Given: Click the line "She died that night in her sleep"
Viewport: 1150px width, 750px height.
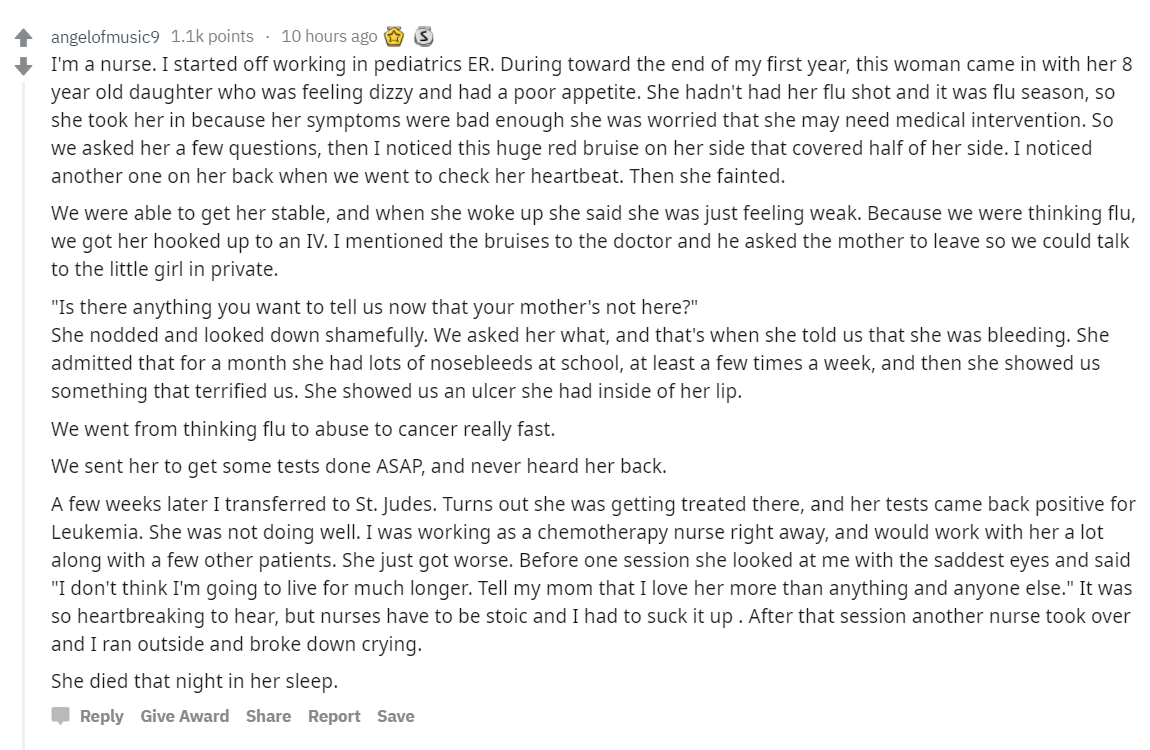Looking at the screenshot, I should 194,681.
